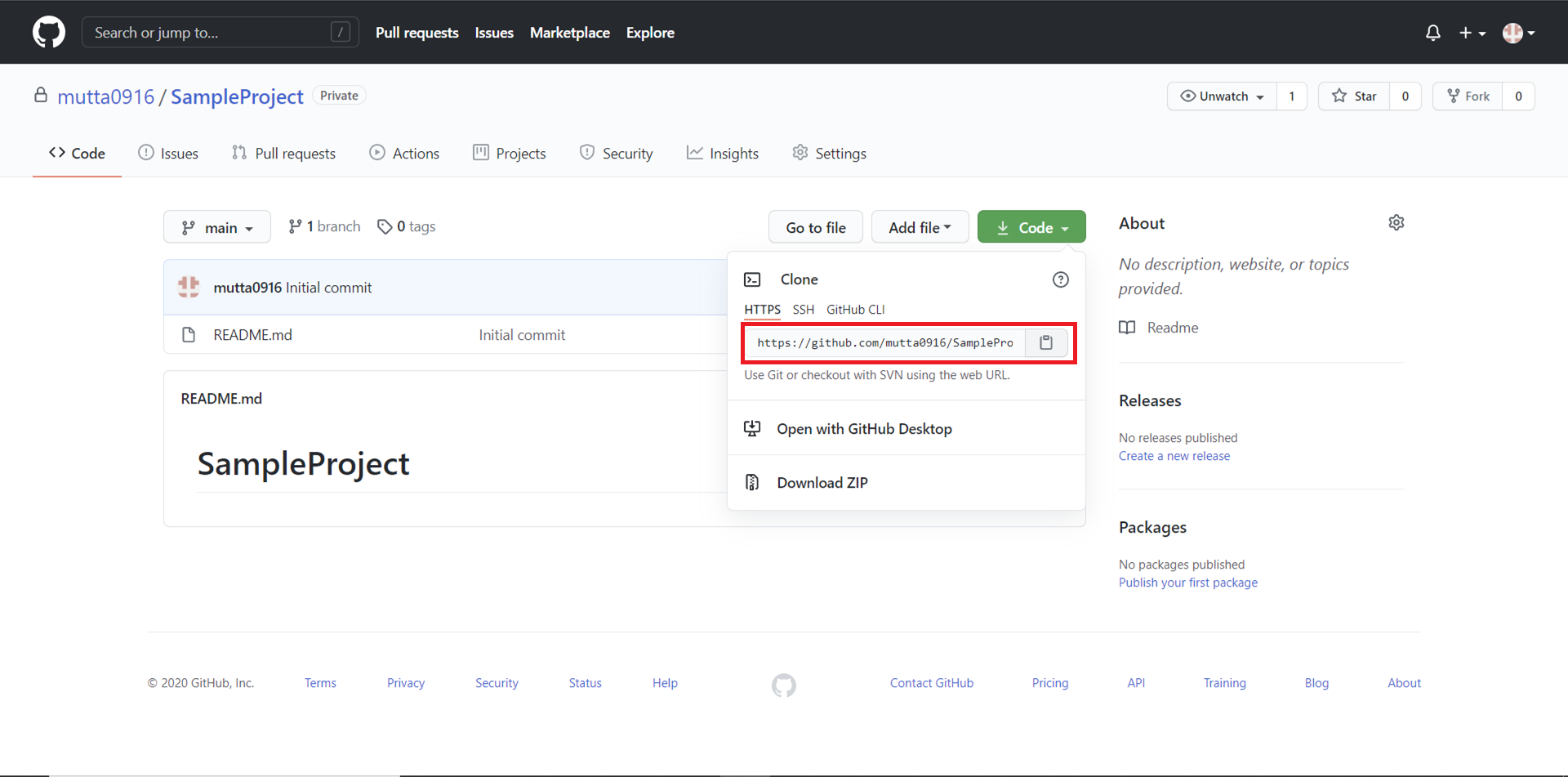Open the Releases heading link
This screenshot has width=1568, height=777.
1150,400
